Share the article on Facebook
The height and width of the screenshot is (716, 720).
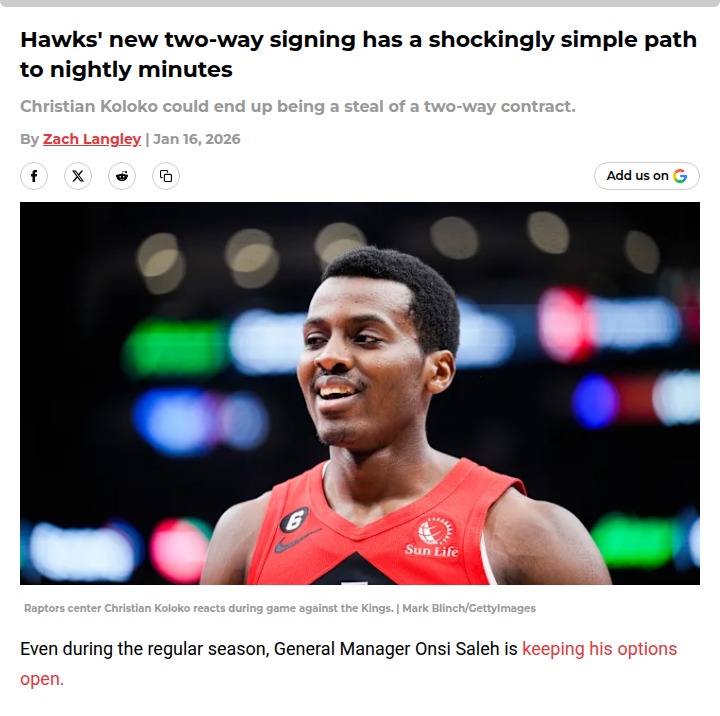[34, 176]
